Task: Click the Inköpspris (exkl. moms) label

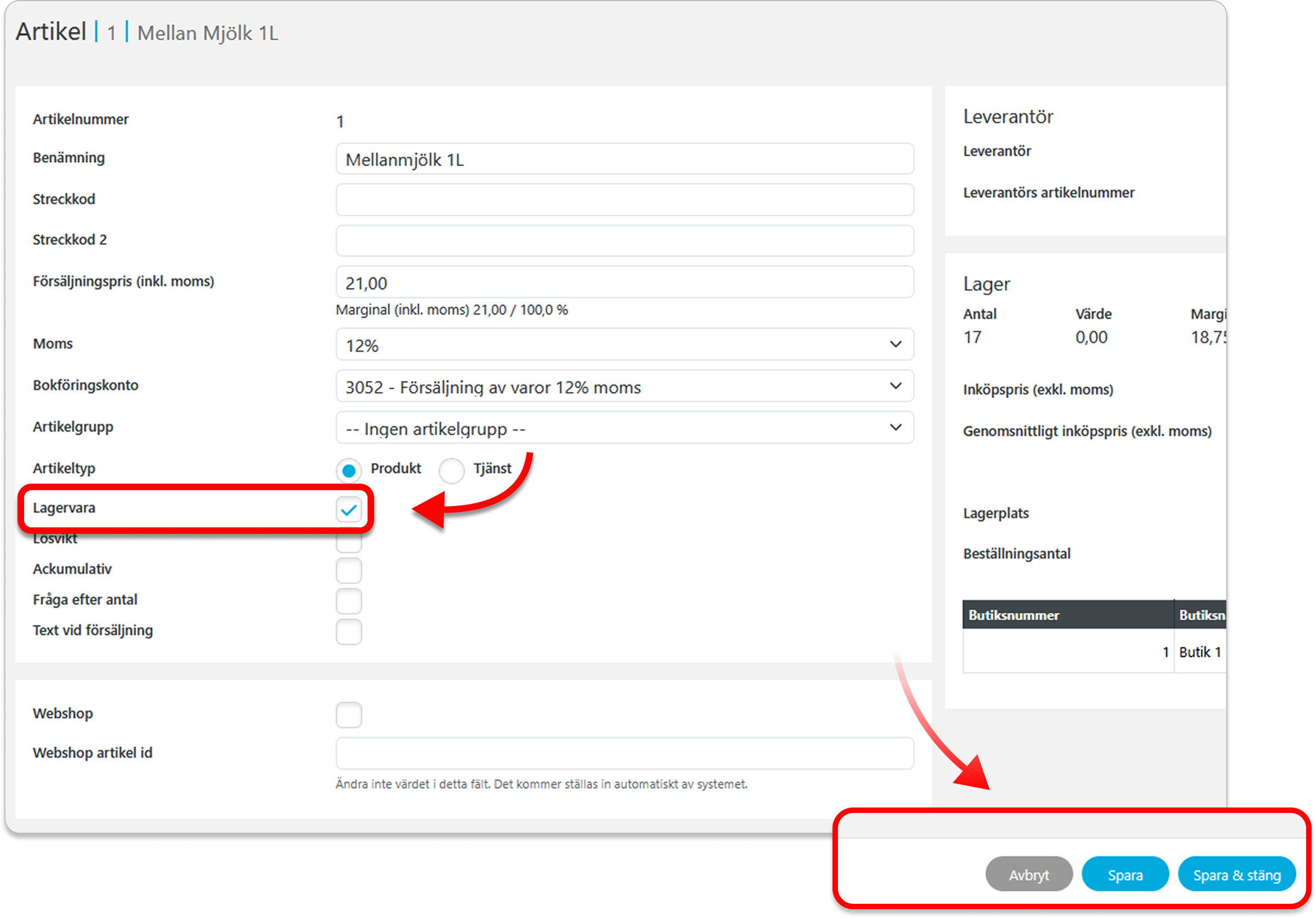Action: [1038, 390]
